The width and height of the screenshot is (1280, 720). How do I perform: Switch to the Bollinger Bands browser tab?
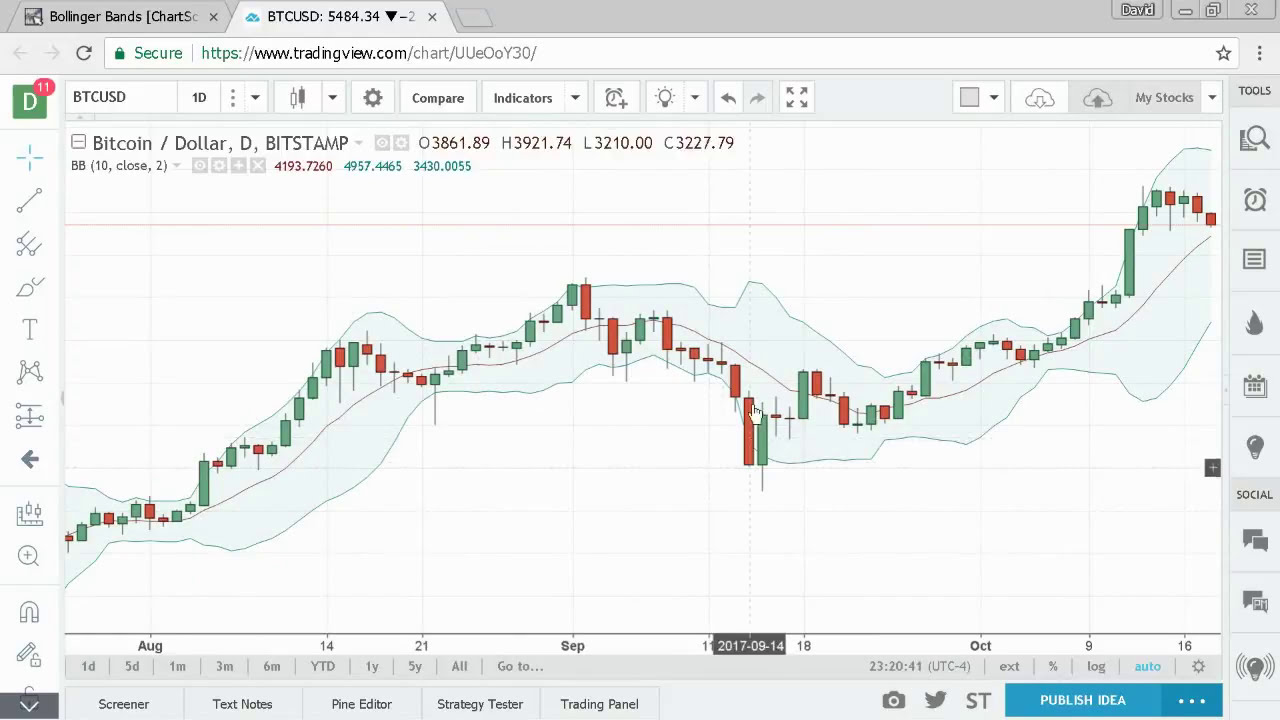click(x=123, y=17)
